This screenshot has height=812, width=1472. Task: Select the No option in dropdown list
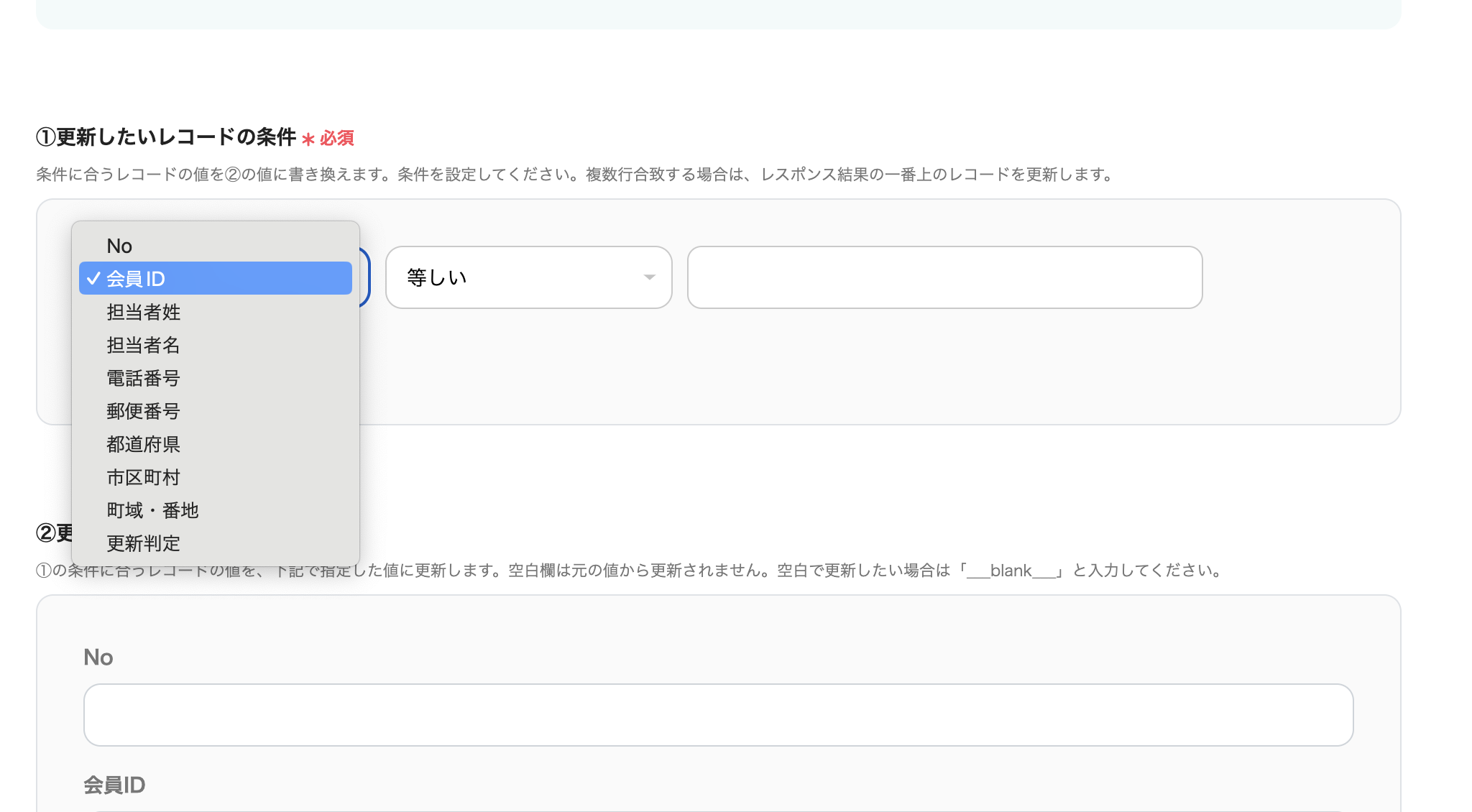click(119, 246)
